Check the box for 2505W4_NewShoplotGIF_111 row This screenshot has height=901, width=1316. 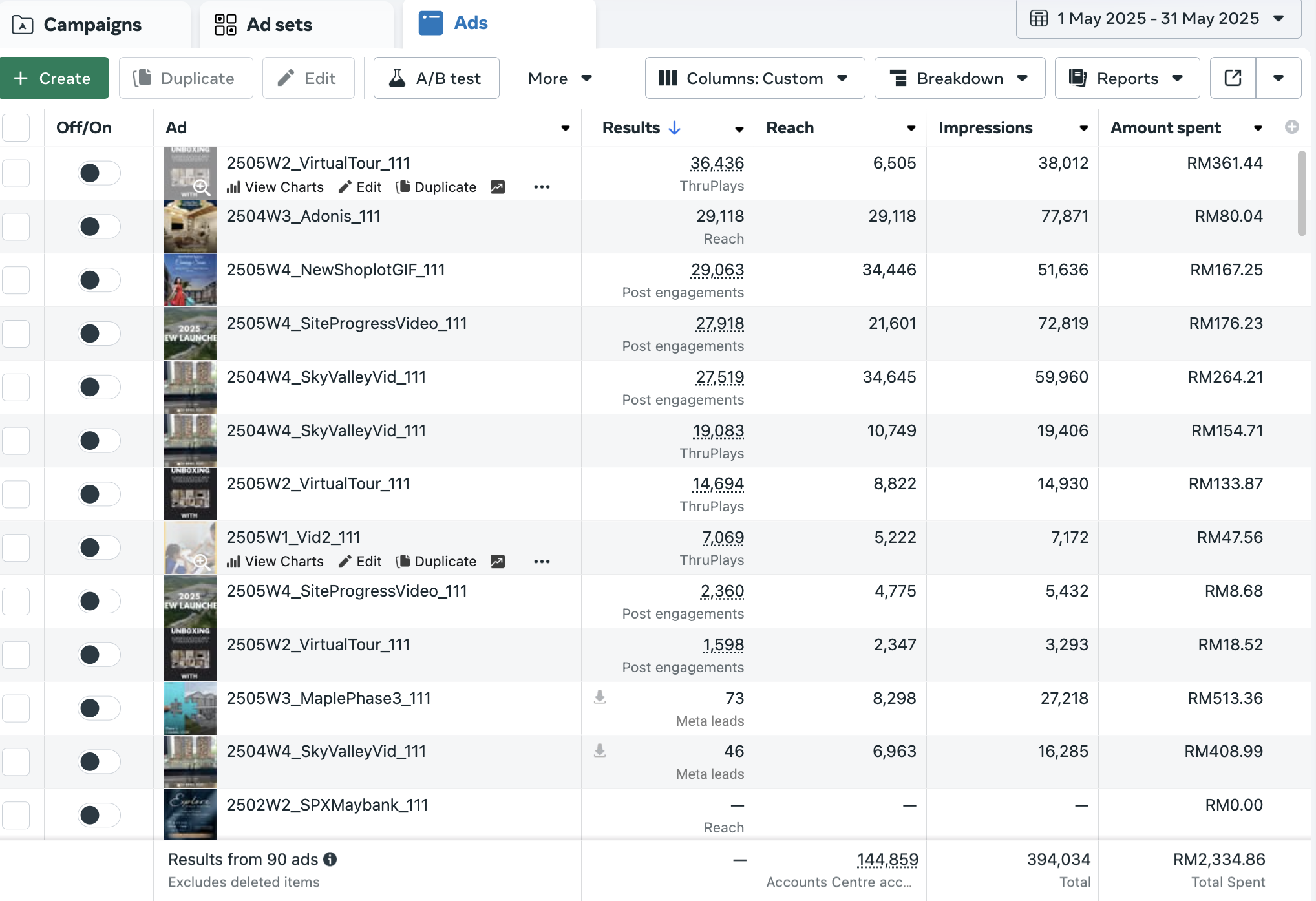coord(16,280)
